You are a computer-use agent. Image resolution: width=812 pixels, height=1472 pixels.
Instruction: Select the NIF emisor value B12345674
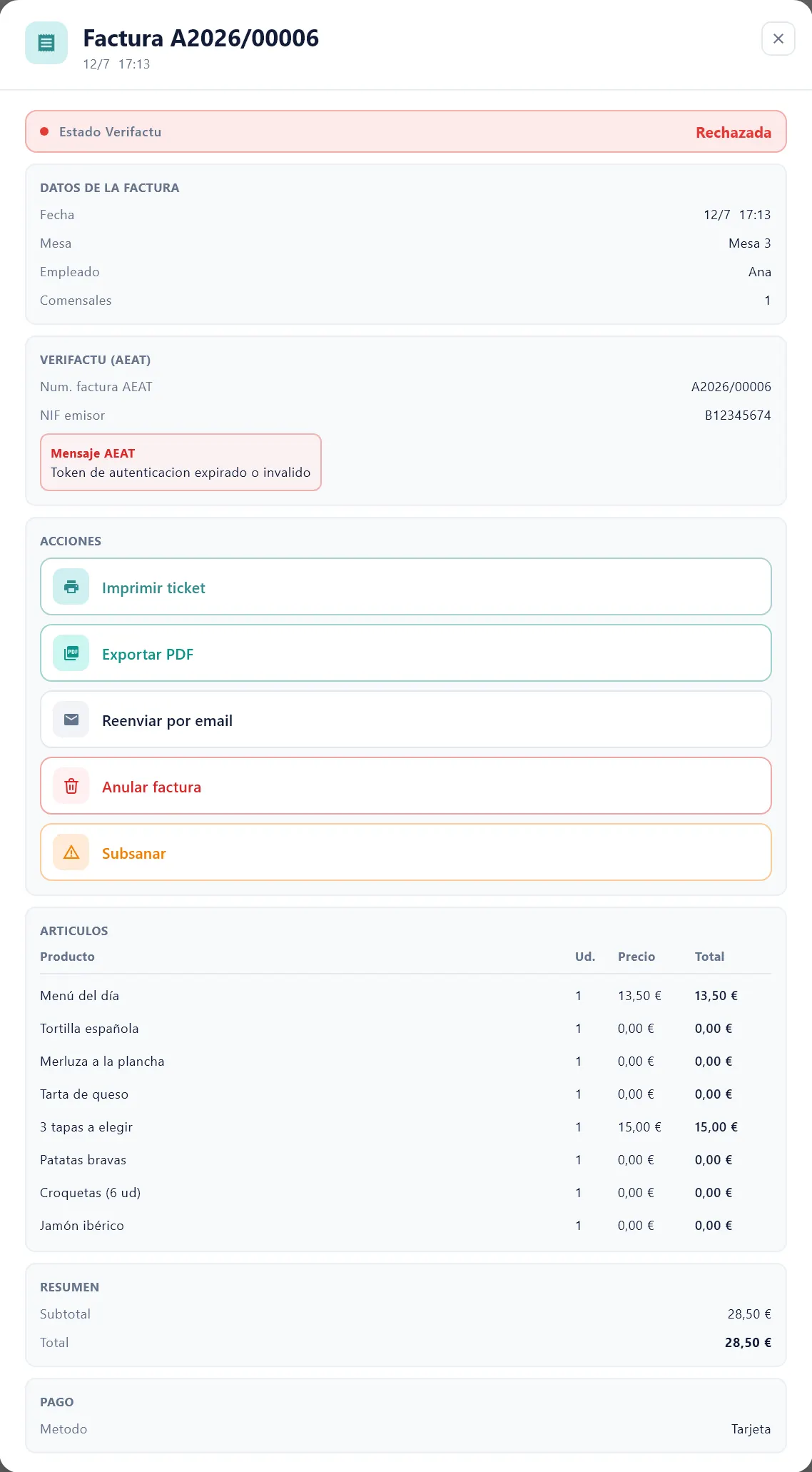tap(738, 415)
